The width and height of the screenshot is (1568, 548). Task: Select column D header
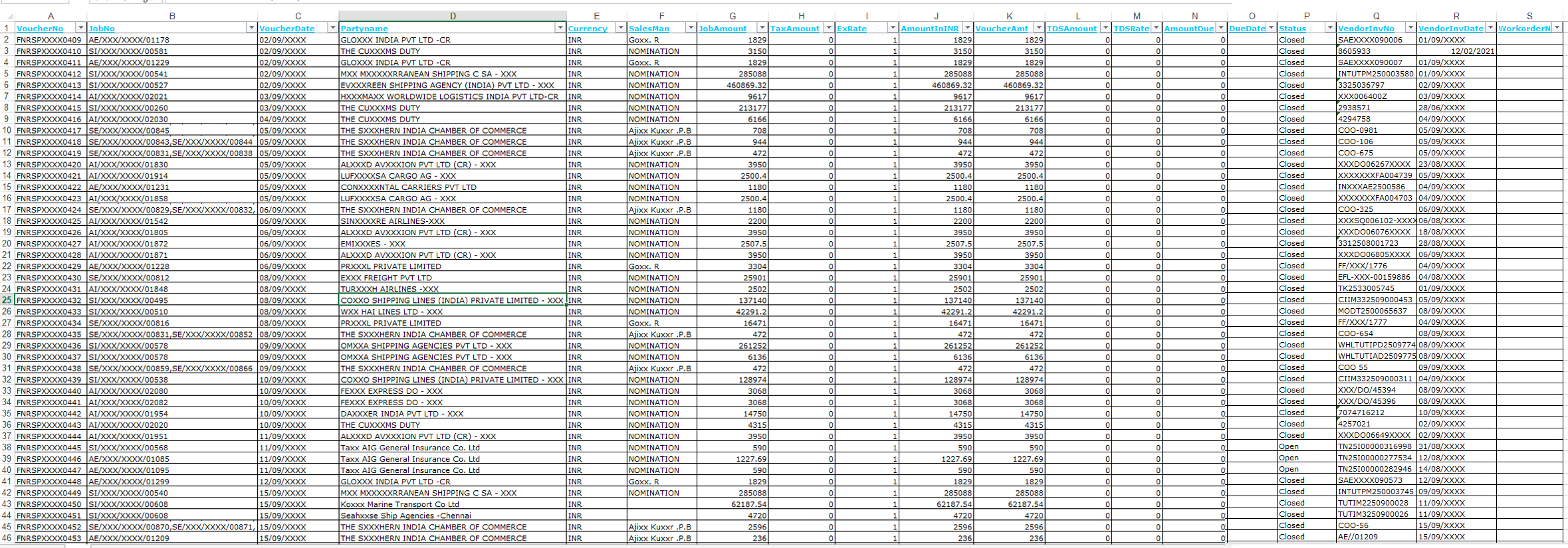453,16
